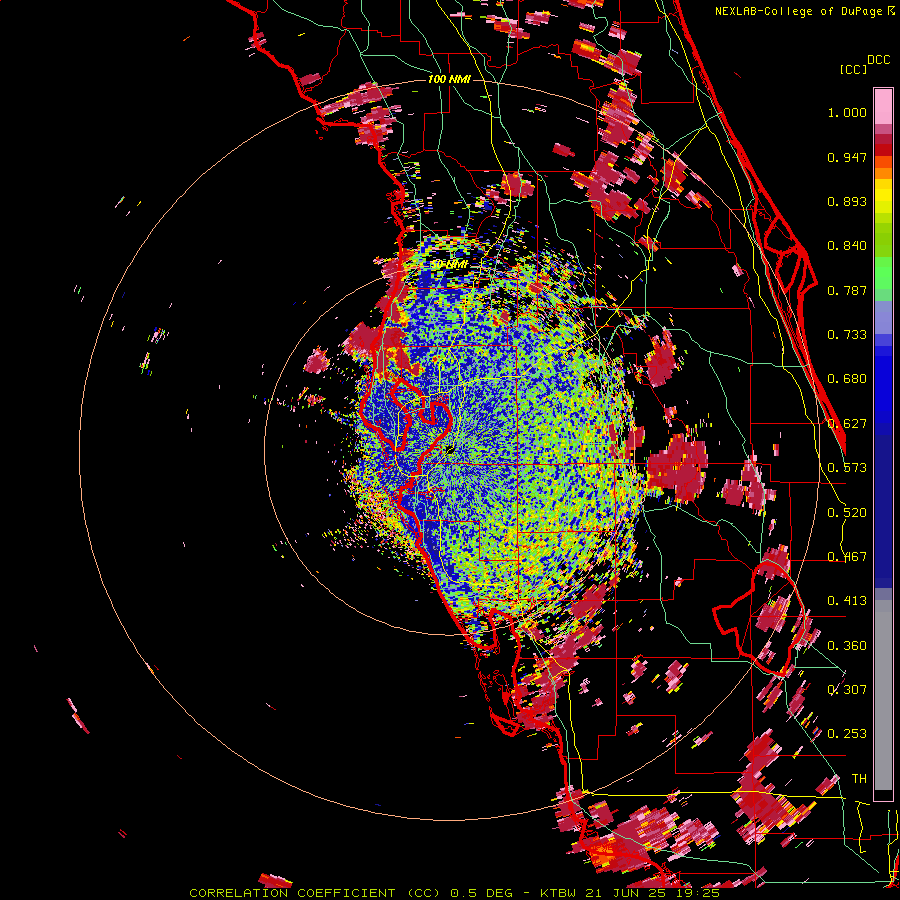This screenshot has width=900, height=900.
Task: Select the 0.413 legend value
Action: click(847, 601)
